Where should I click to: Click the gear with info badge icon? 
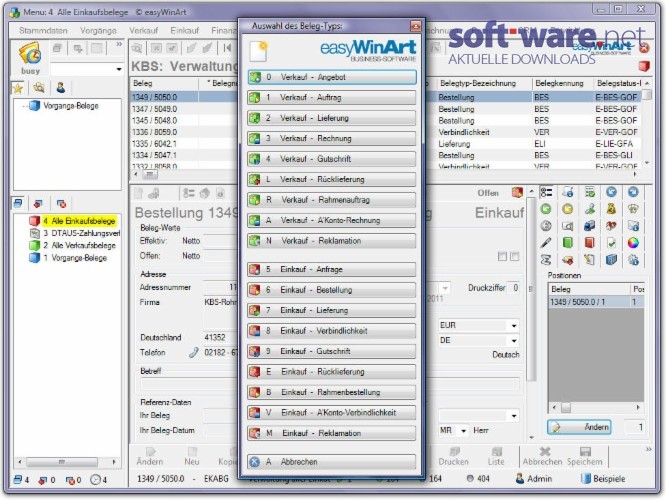pos(633,260)
